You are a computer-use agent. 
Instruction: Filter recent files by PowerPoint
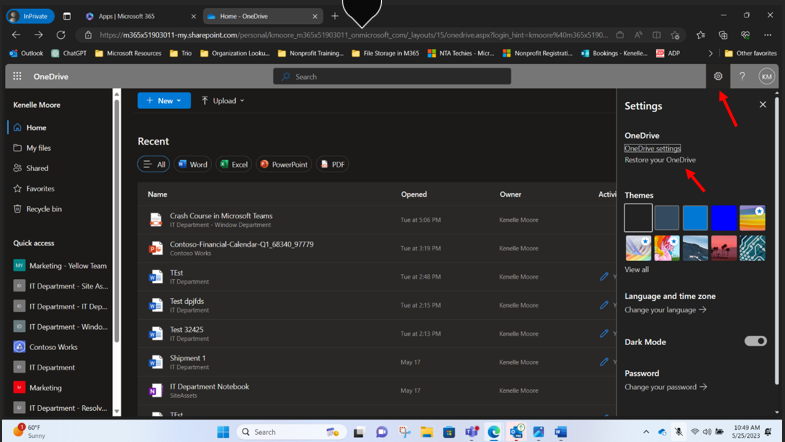284,164
